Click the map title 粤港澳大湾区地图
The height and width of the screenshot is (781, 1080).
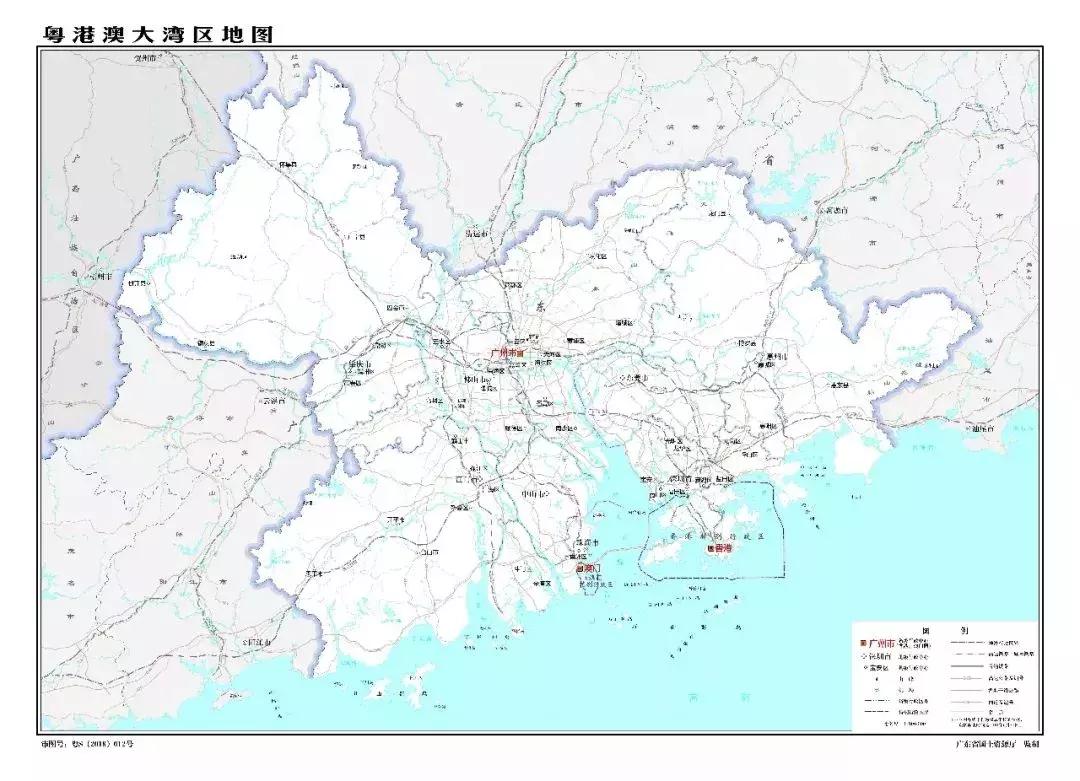tap(158, 34)
